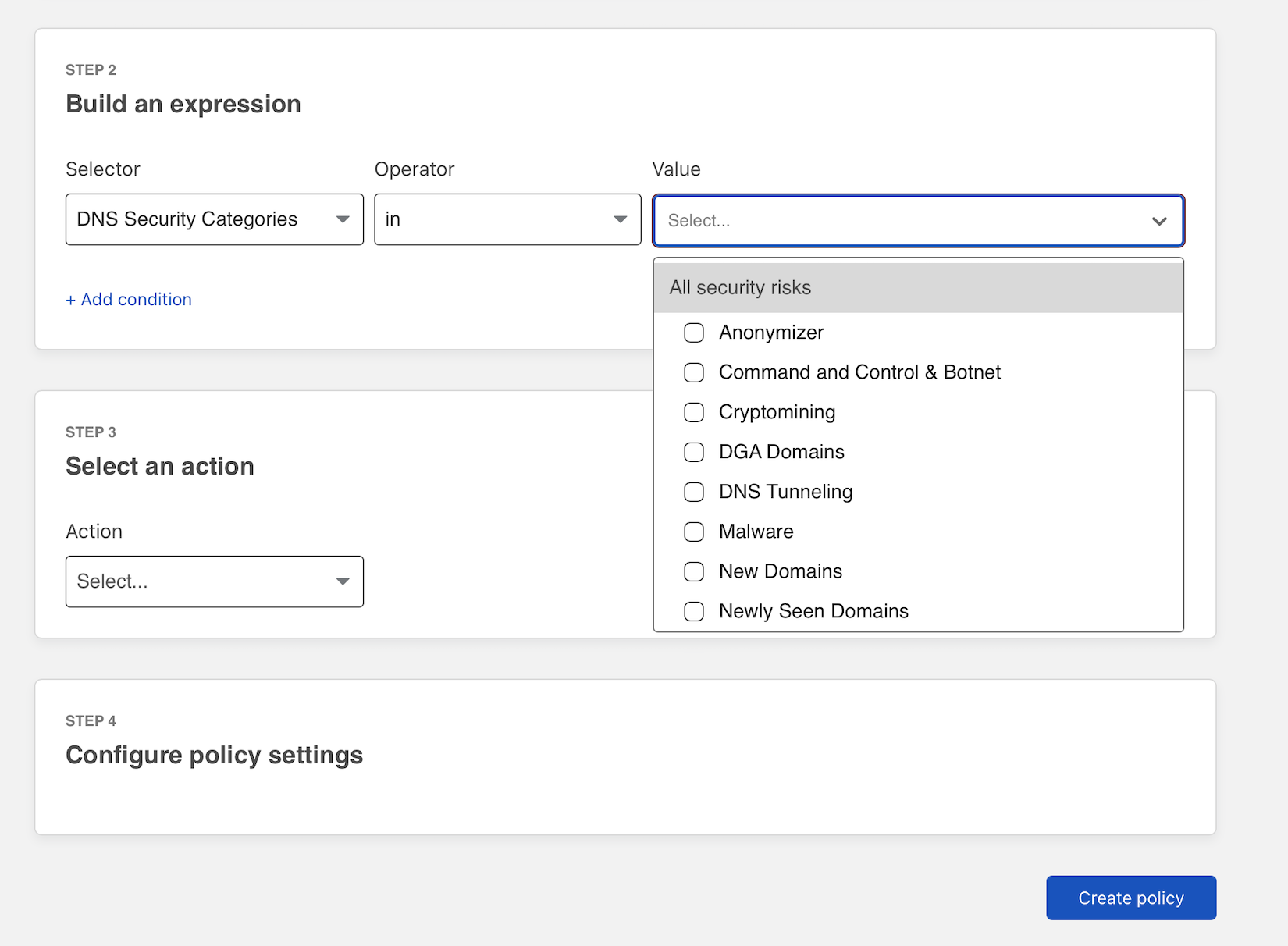The image size is (1288, 946).
Task: Enable the Cryptomining checkbox
Action: click(x=694, y=412)
